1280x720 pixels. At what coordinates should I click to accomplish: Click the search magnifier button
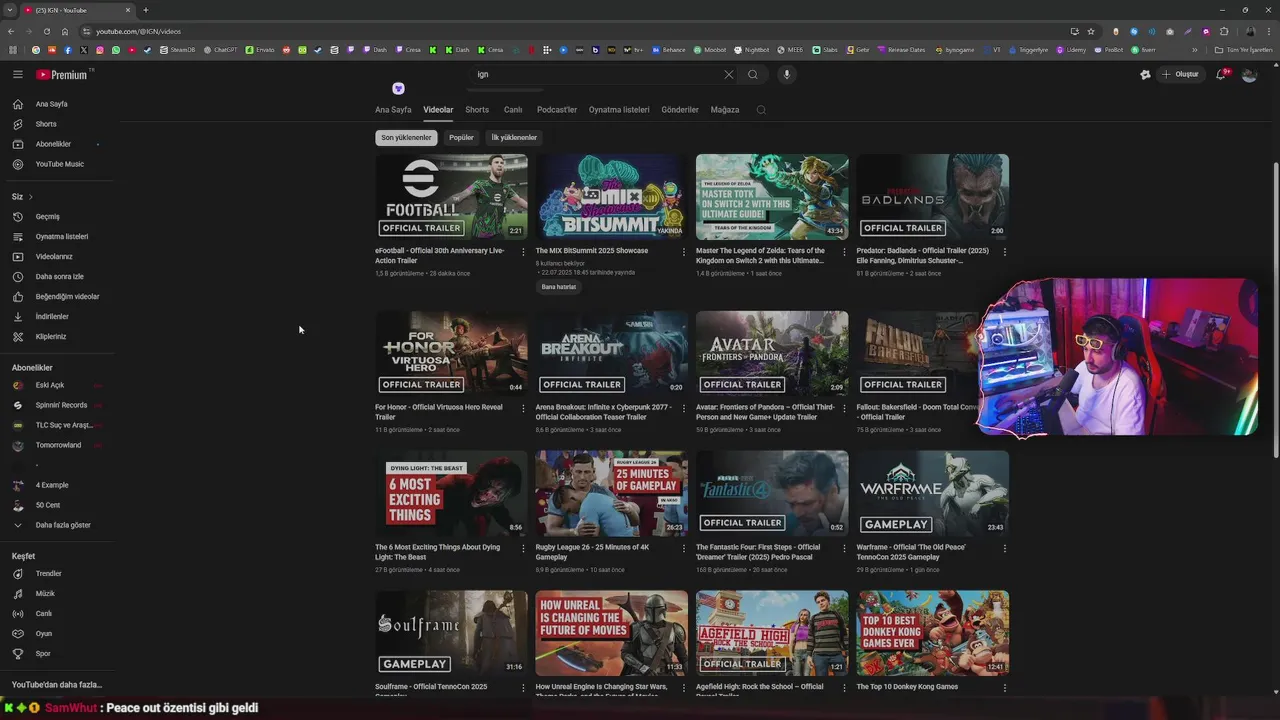click(753, 74)
